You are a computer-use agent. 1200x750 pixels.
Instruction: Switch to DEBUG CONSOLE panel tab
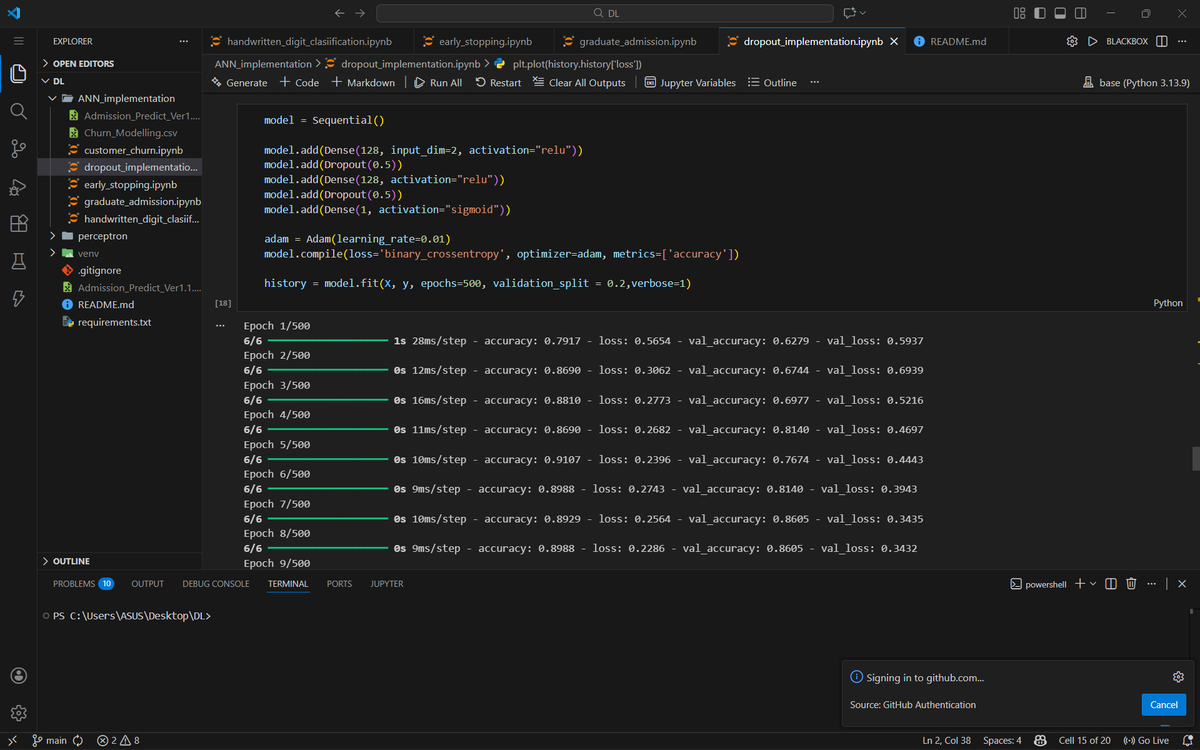216,583
